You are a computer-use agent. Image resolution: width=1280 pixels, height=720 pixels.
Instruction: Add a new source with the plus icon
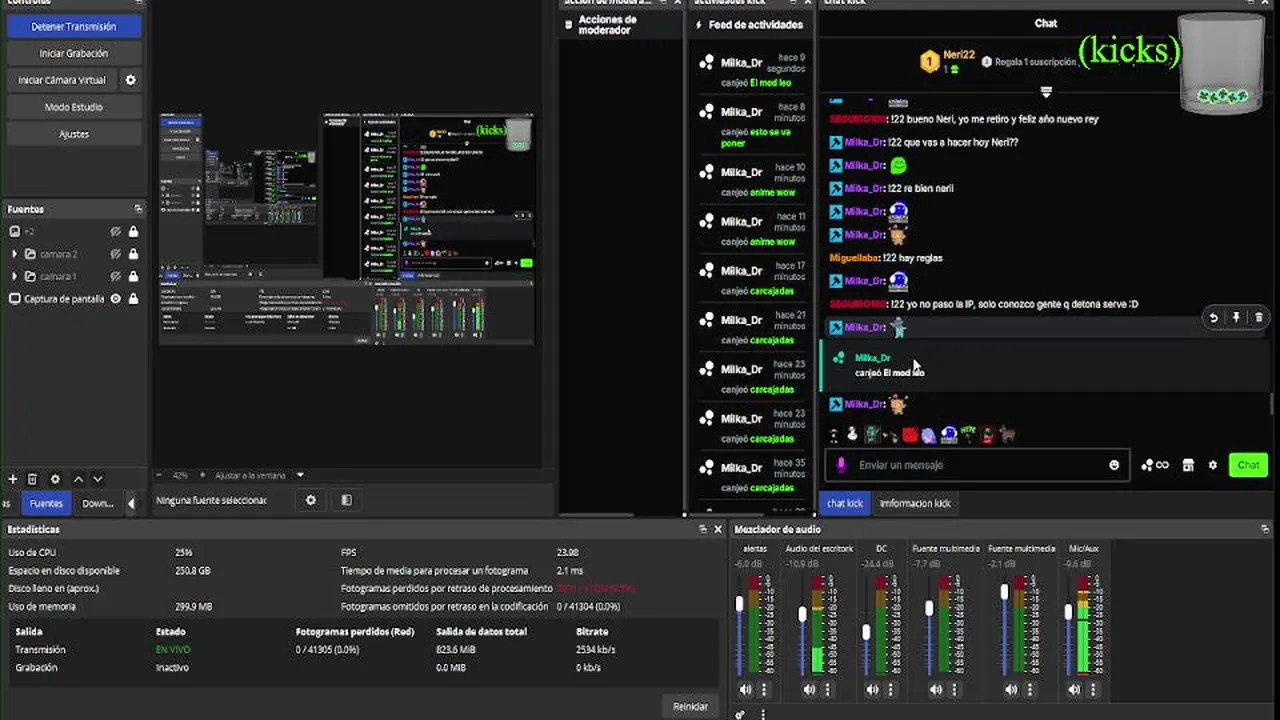click(13, 479)
